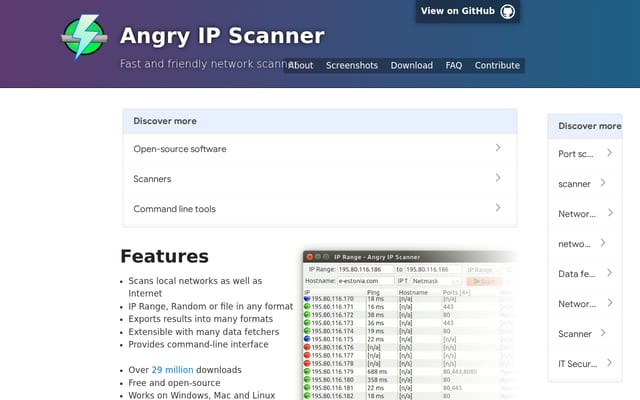Viewport: 640px width, 400px height.
Task: Click red close dot in screenshot titlebar
Action: click(x=309, y=257)
